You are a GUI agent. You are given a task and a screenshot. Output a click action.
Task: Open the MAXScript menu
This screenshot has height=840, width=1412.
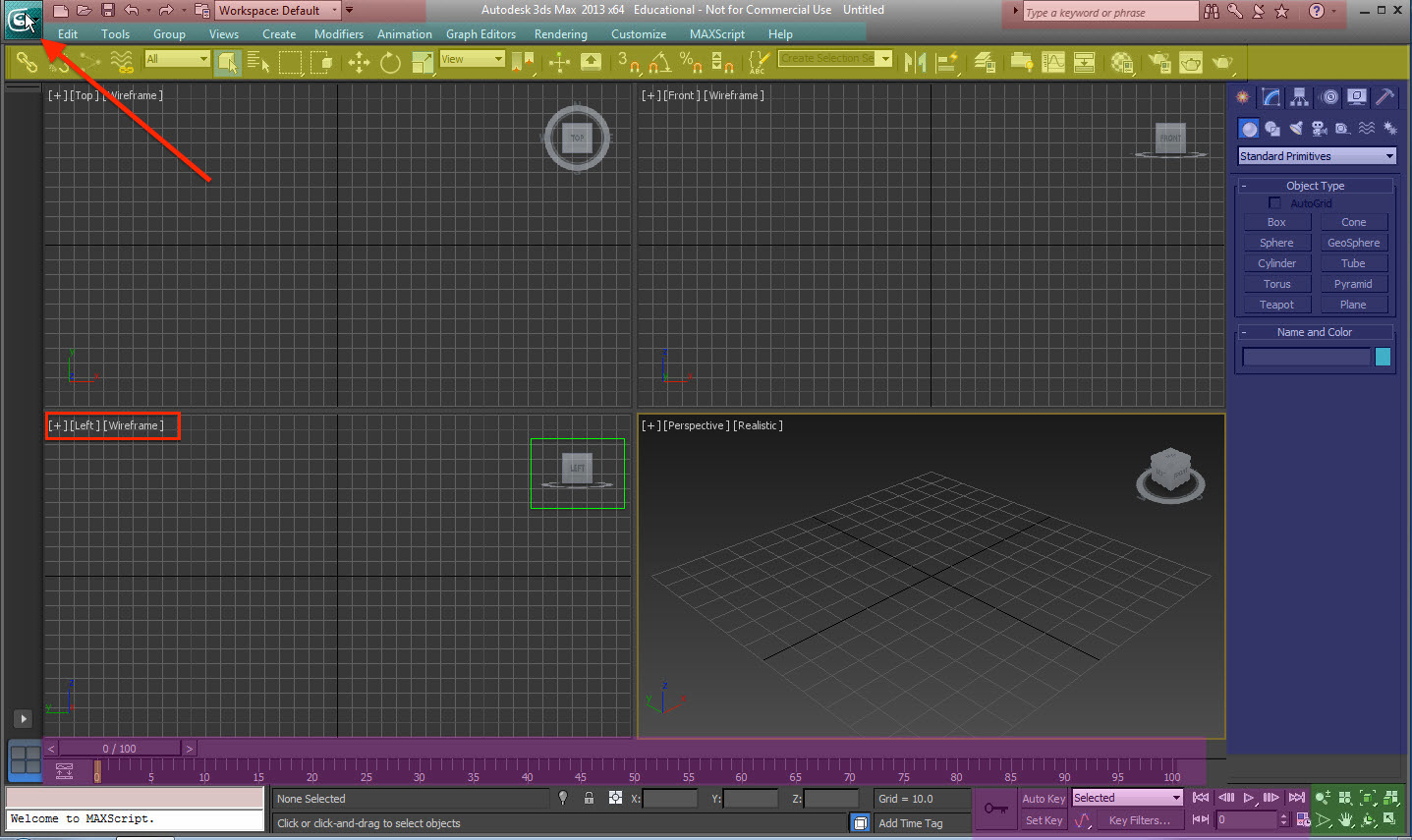point(717,33)
